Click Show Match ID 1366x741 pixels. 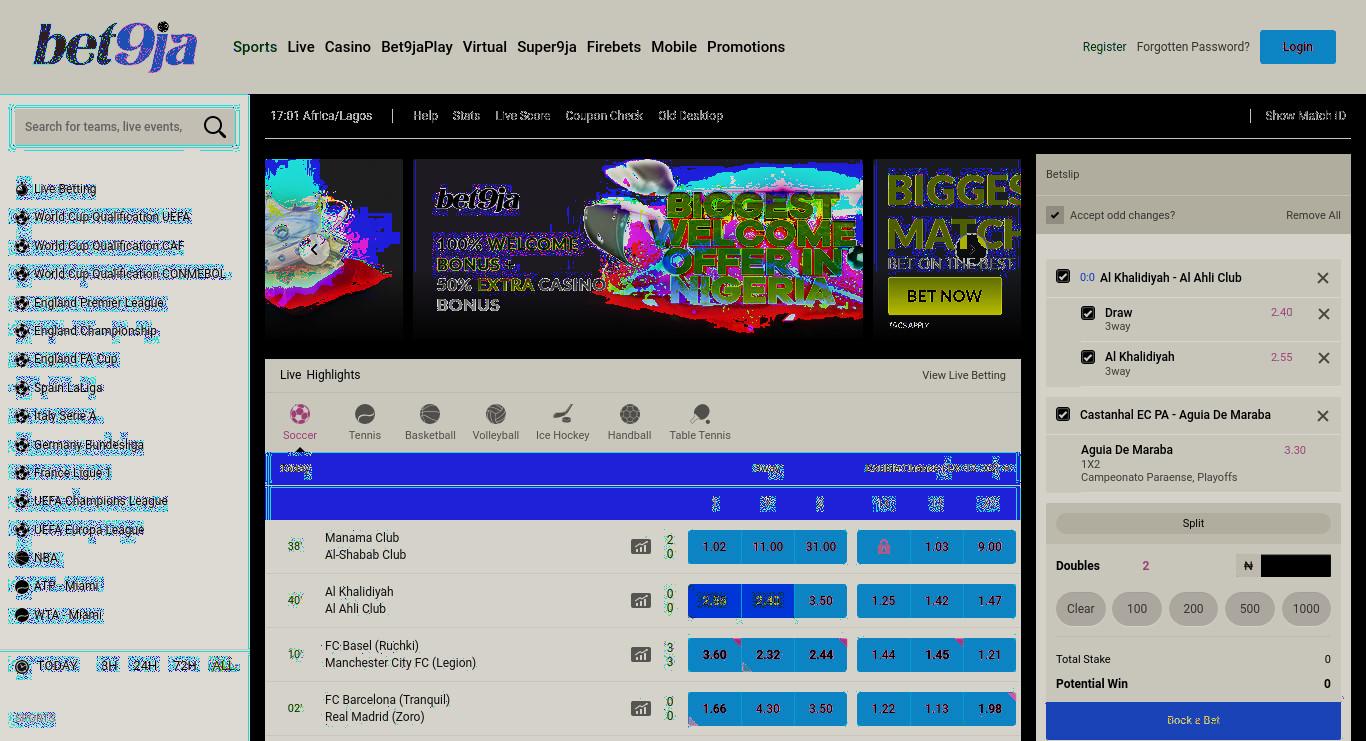point(1305,116)
